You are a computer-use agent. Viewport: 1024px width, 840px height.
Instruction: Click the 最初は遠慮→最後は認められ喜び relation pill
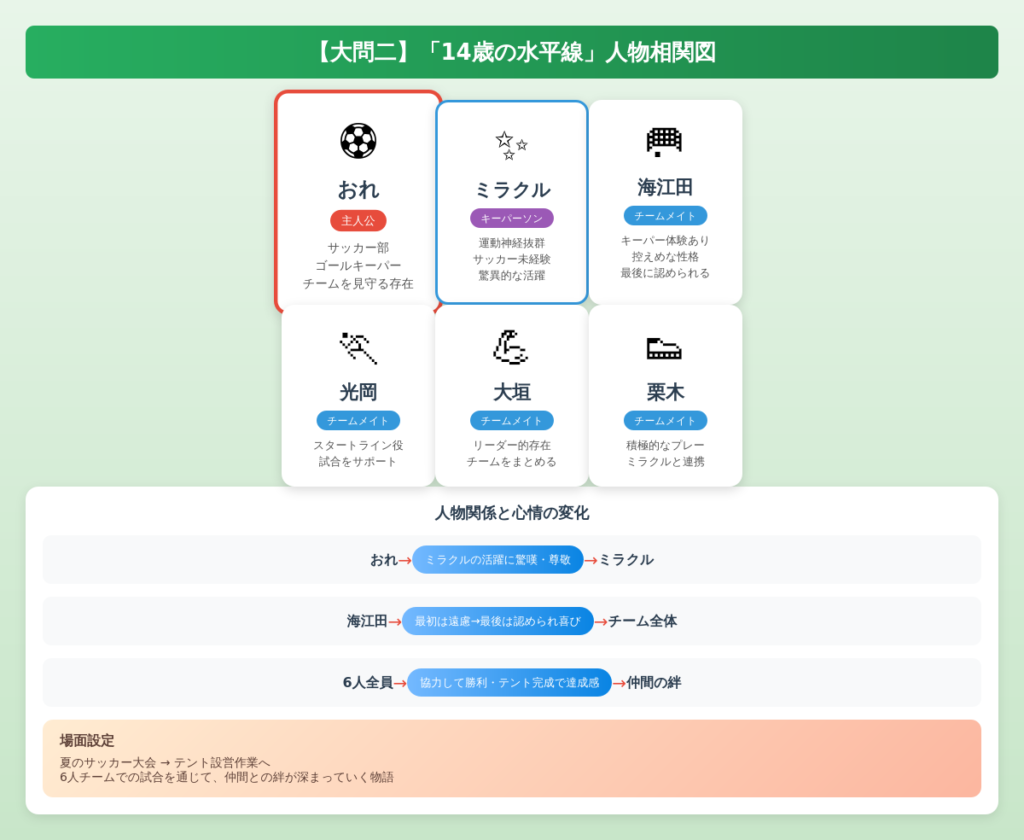click(497, 621)
